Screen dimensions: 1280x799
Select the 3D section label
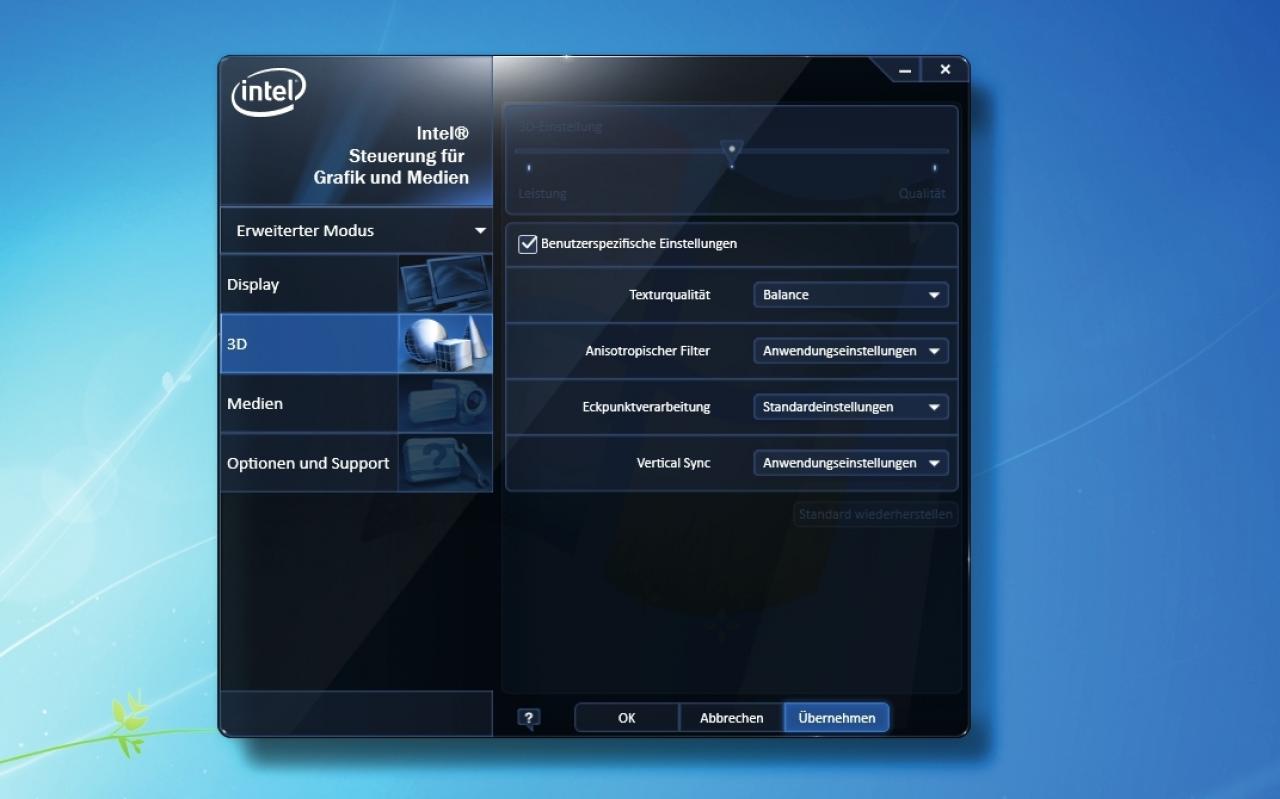237,343
